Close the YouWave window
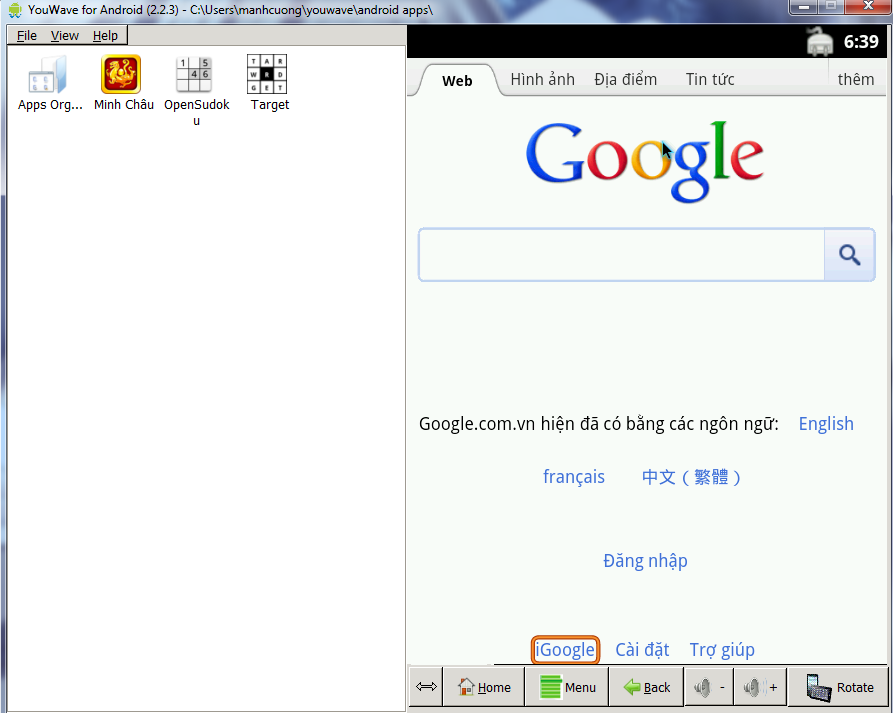The image size is (893, 713). coord(869,6)
